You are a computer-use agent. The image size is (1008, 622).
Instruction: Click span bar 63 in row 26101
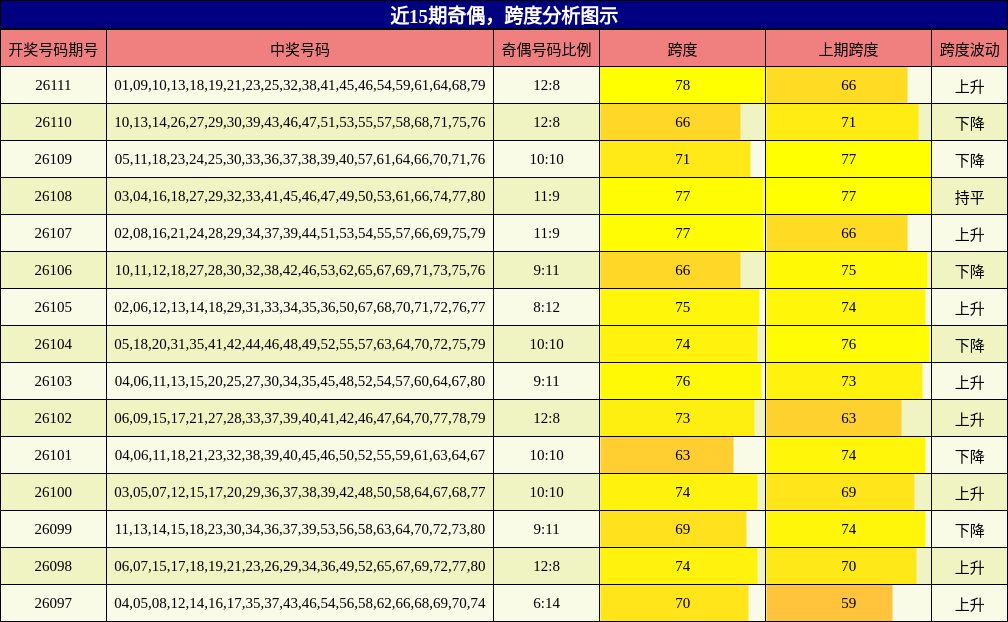tap(667, 455)
